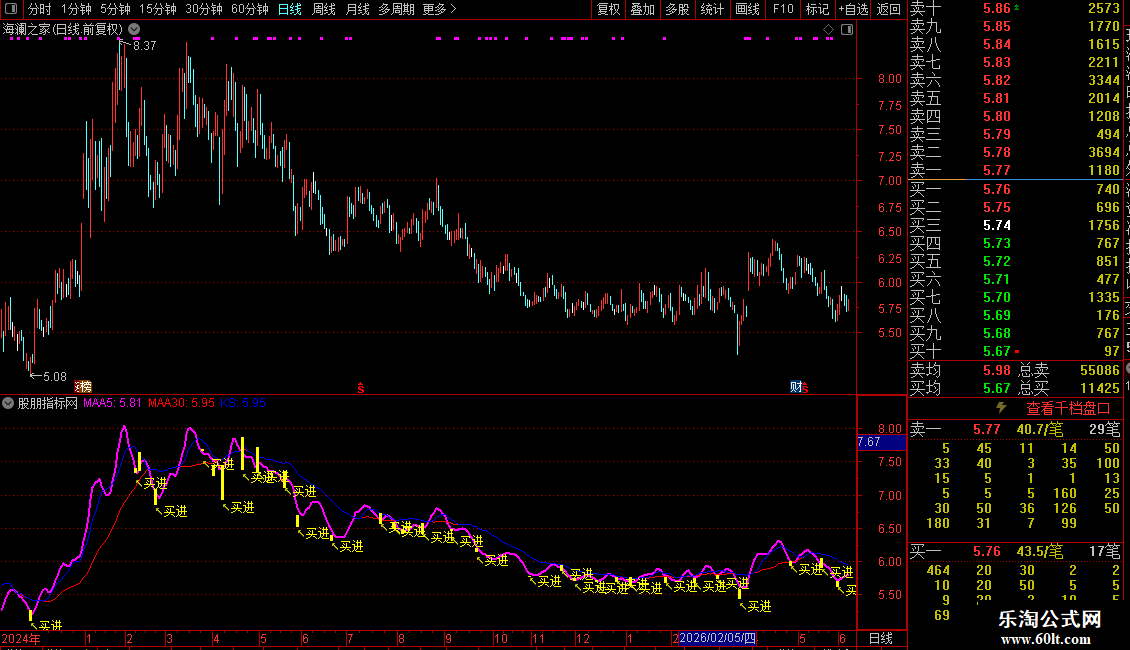Click the date marker 2026/02/05
The height and width of the screenshot is (650, 1130).
click(x=717, y=638)
